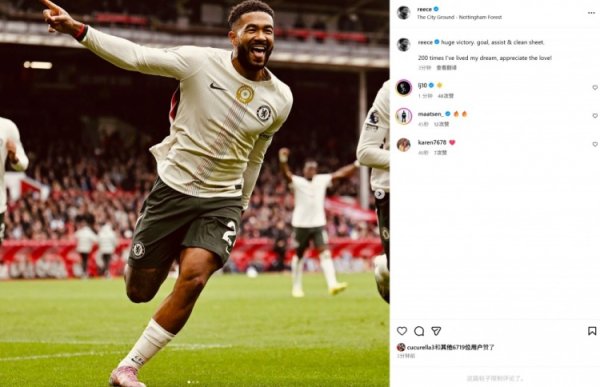
Task: Like the post with the heart icon
Action: (x=402, y=331)
